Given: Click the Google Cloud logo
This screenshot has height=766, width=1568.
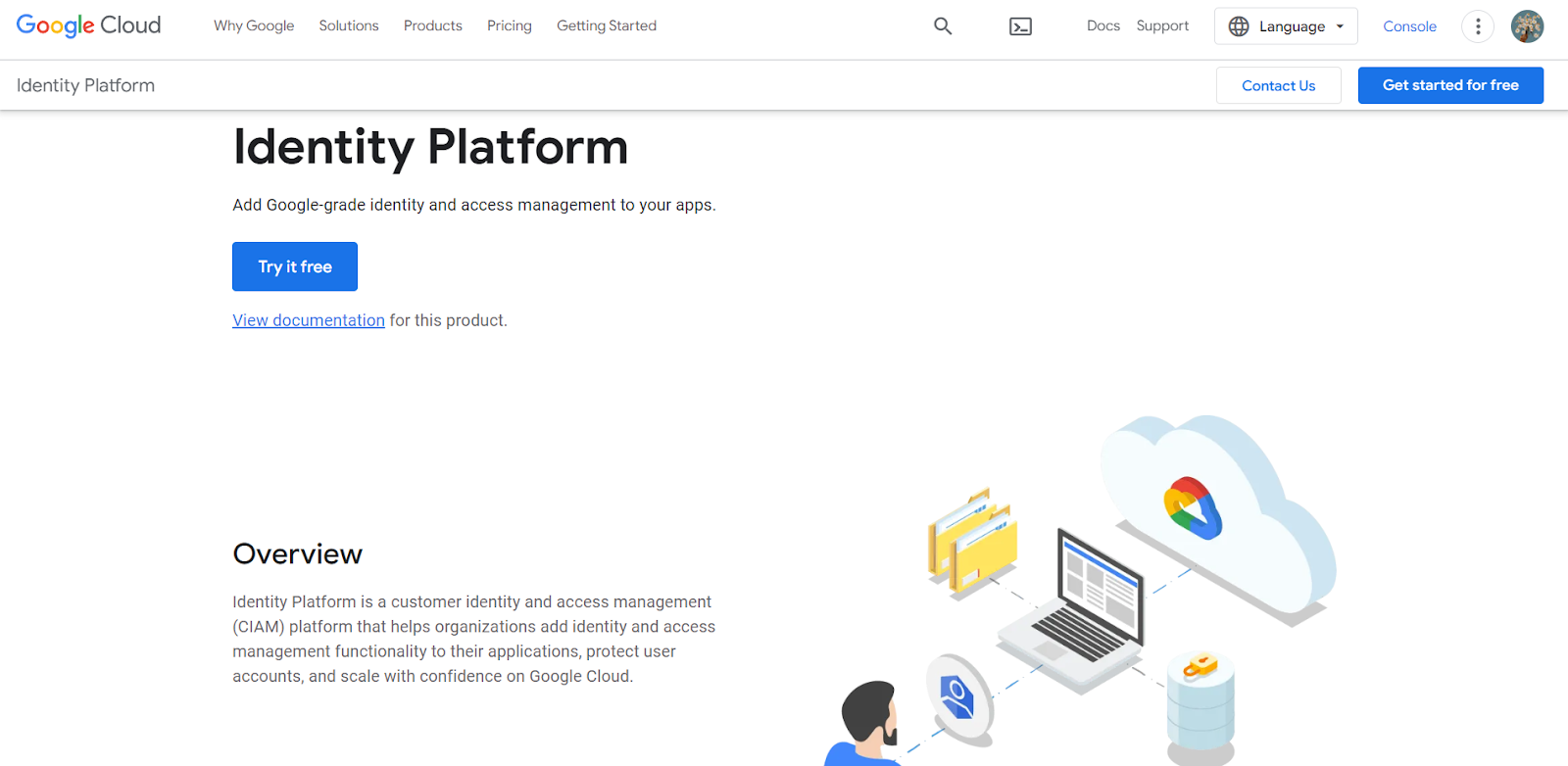Looking at the screenshot, I should tap(88, 25).
